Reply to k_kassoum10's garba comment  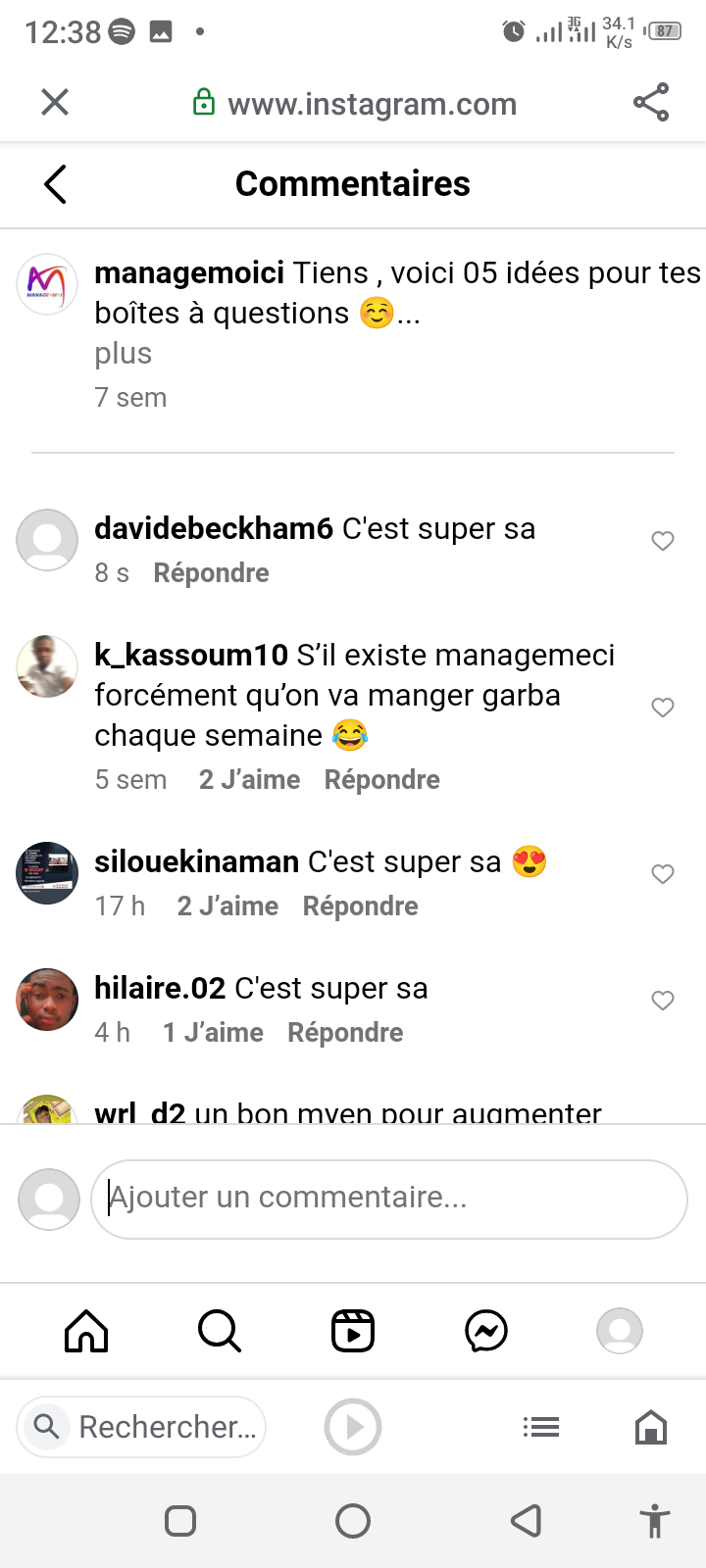tap(382, 780)
